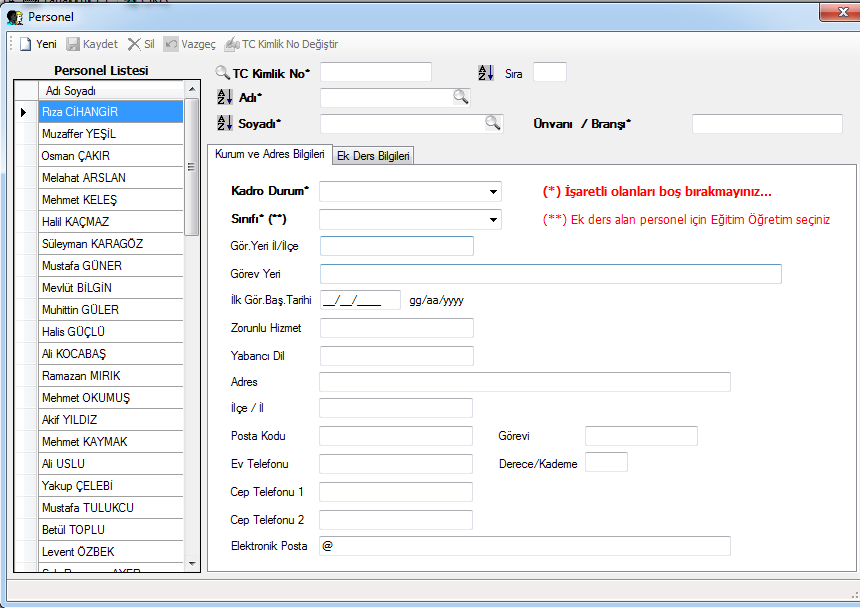Select Halis GÜÇLÜ in personnel list
Image resolution: width=860 pixels, height=608 pixels.
111,332
